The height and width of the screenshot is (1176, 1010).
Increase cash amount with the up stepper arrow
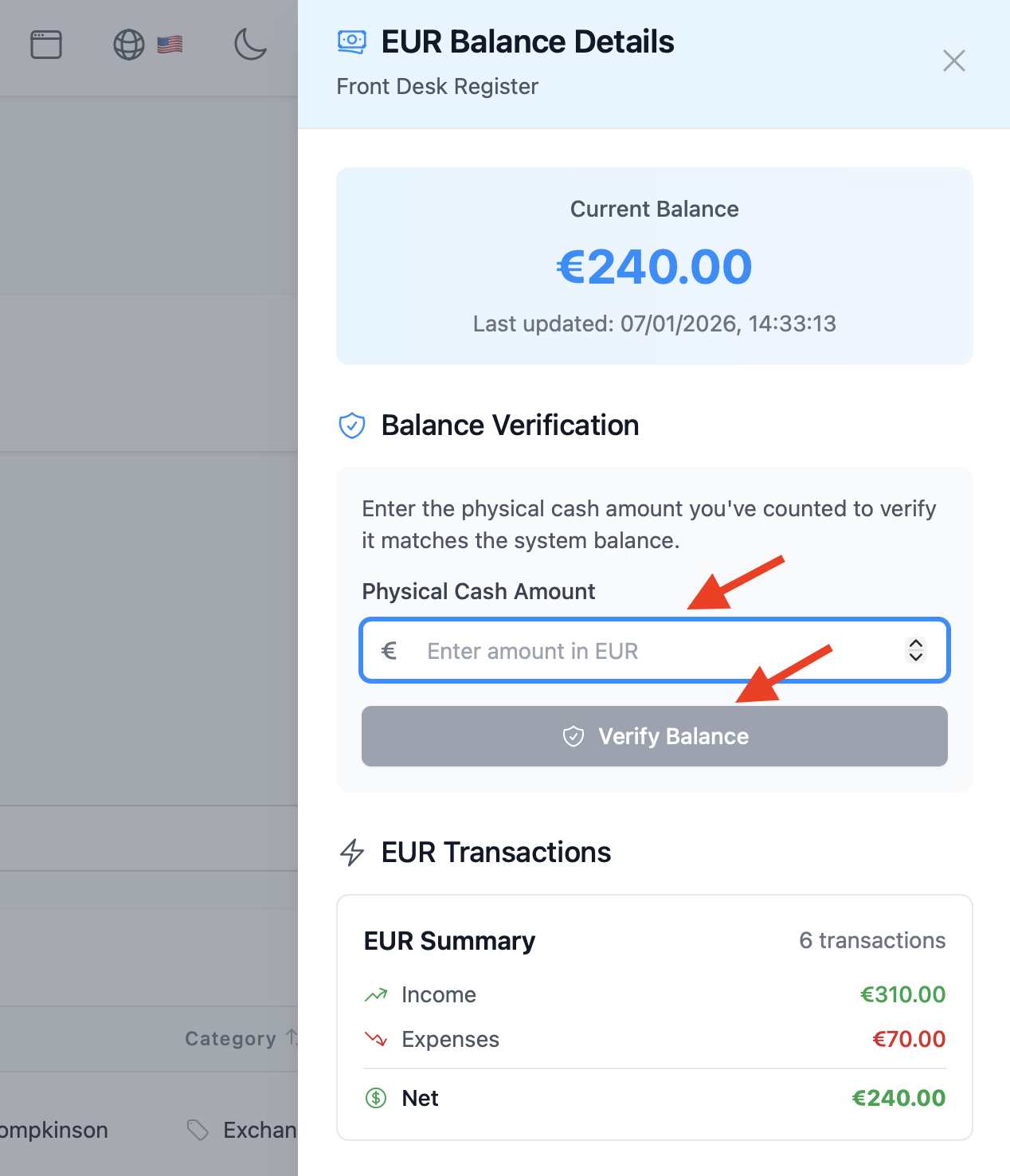916,644
